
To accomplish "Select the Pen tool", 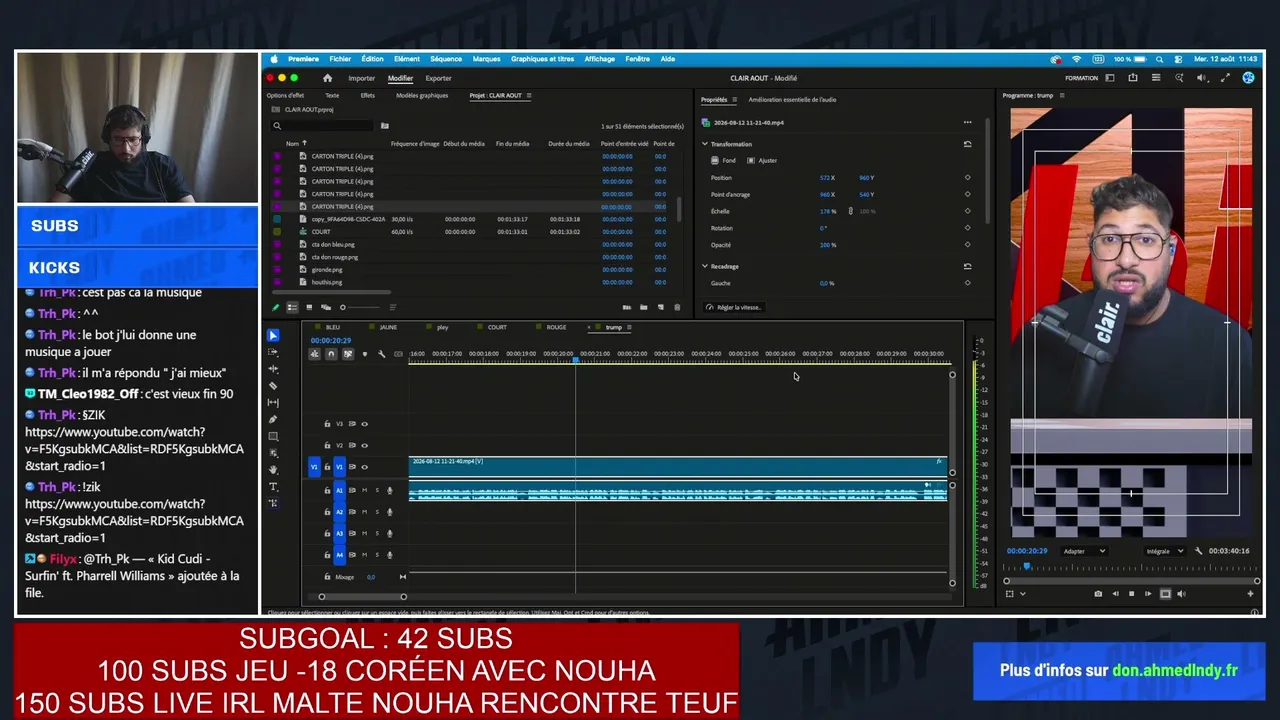I will (273, 420).
